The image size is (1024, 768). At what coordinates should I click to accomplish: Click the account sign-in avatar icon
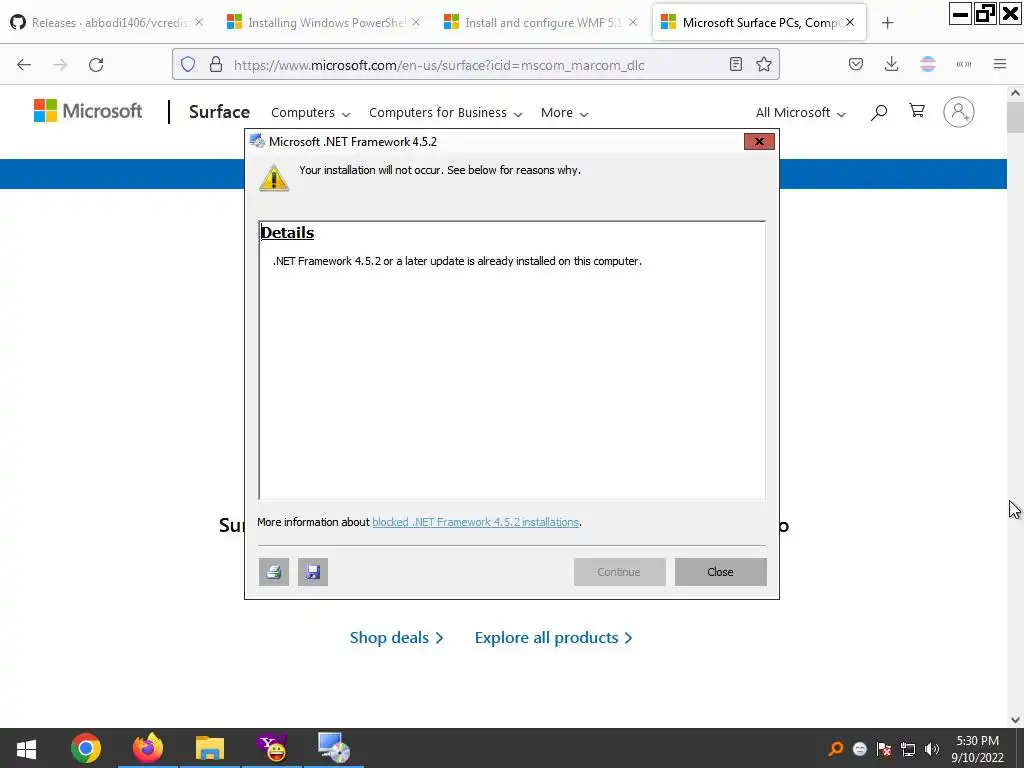click(x=959, y=112)
